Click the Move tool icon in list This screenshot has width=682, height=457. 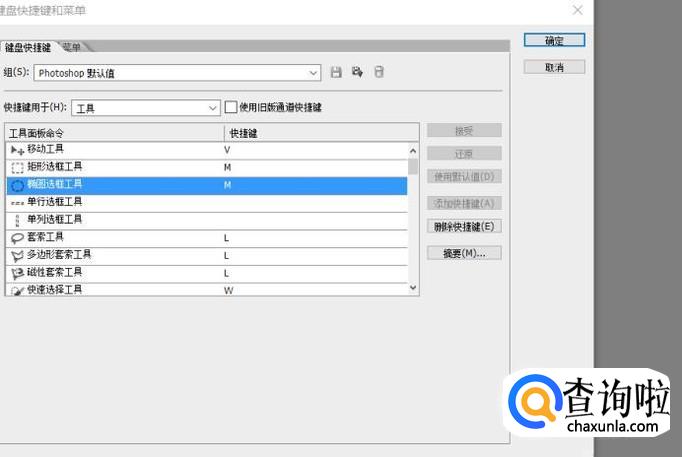point(17,150)
